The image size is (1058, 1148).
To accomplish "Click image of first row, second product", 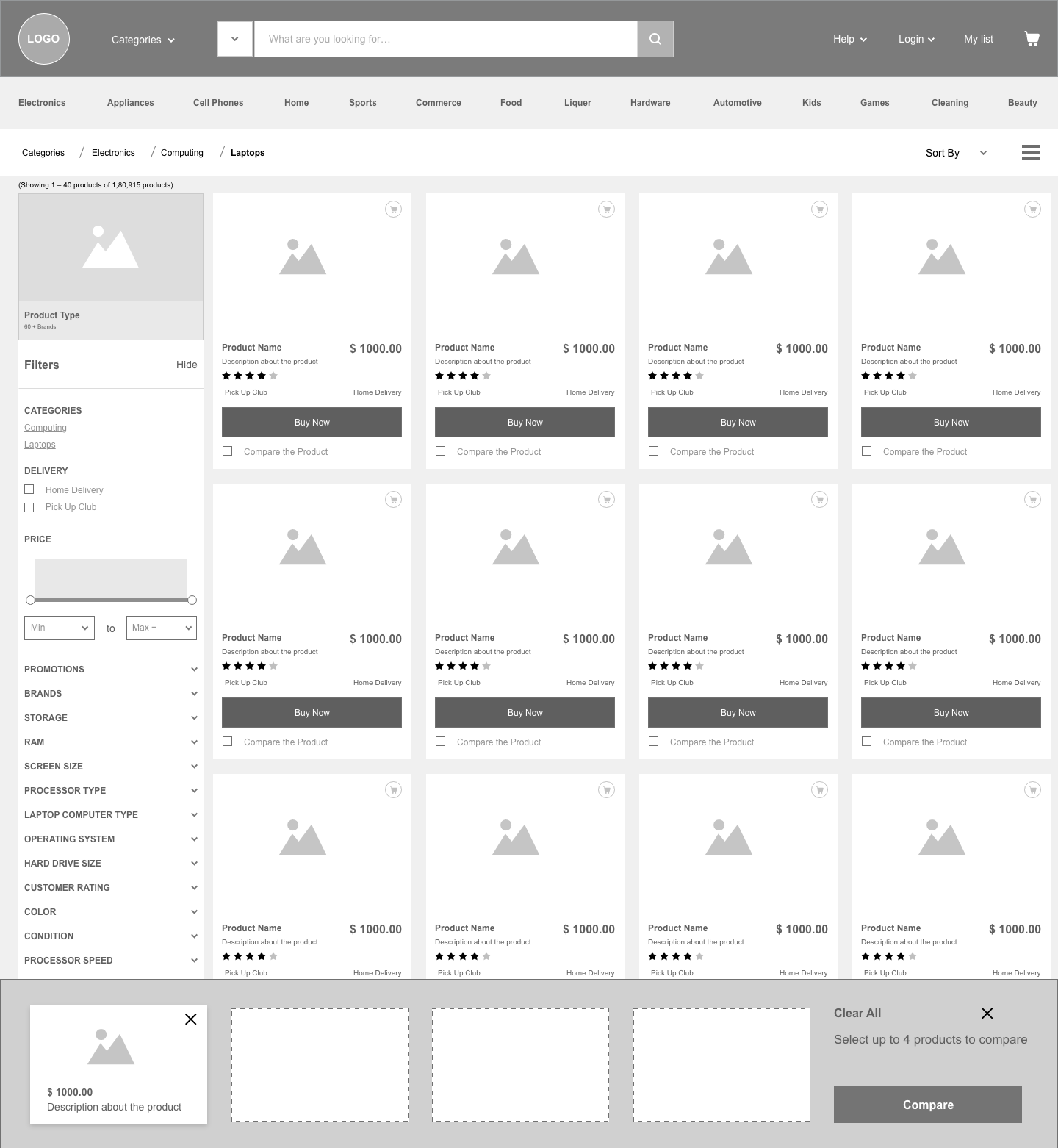I will 516,257.
